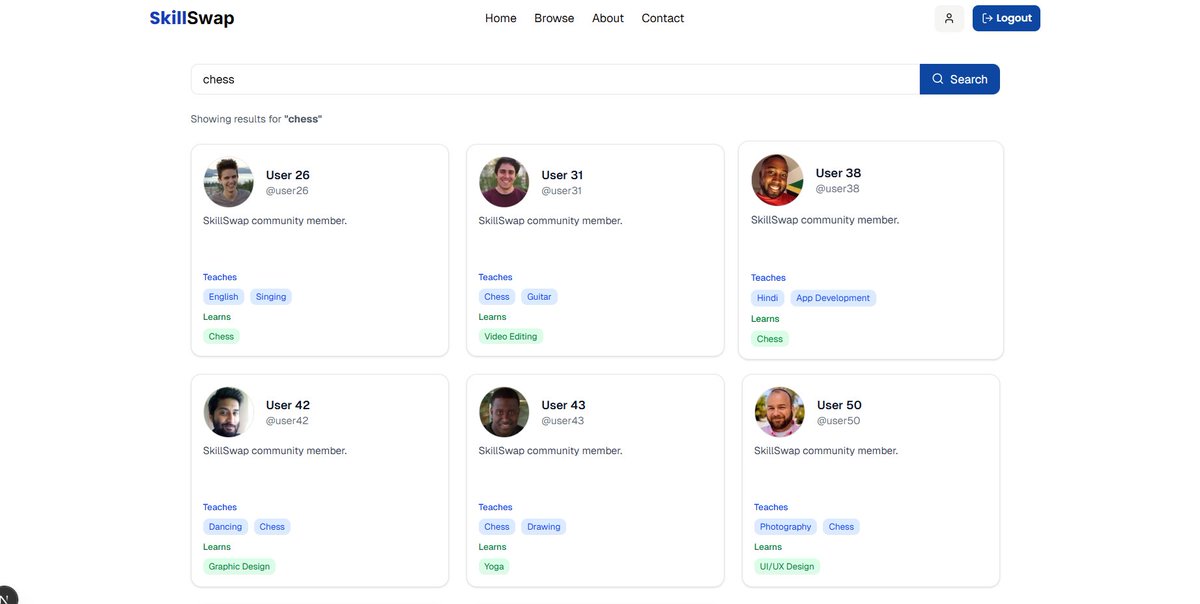
Task: Select the Browse menu item
Action: point(554,17)
